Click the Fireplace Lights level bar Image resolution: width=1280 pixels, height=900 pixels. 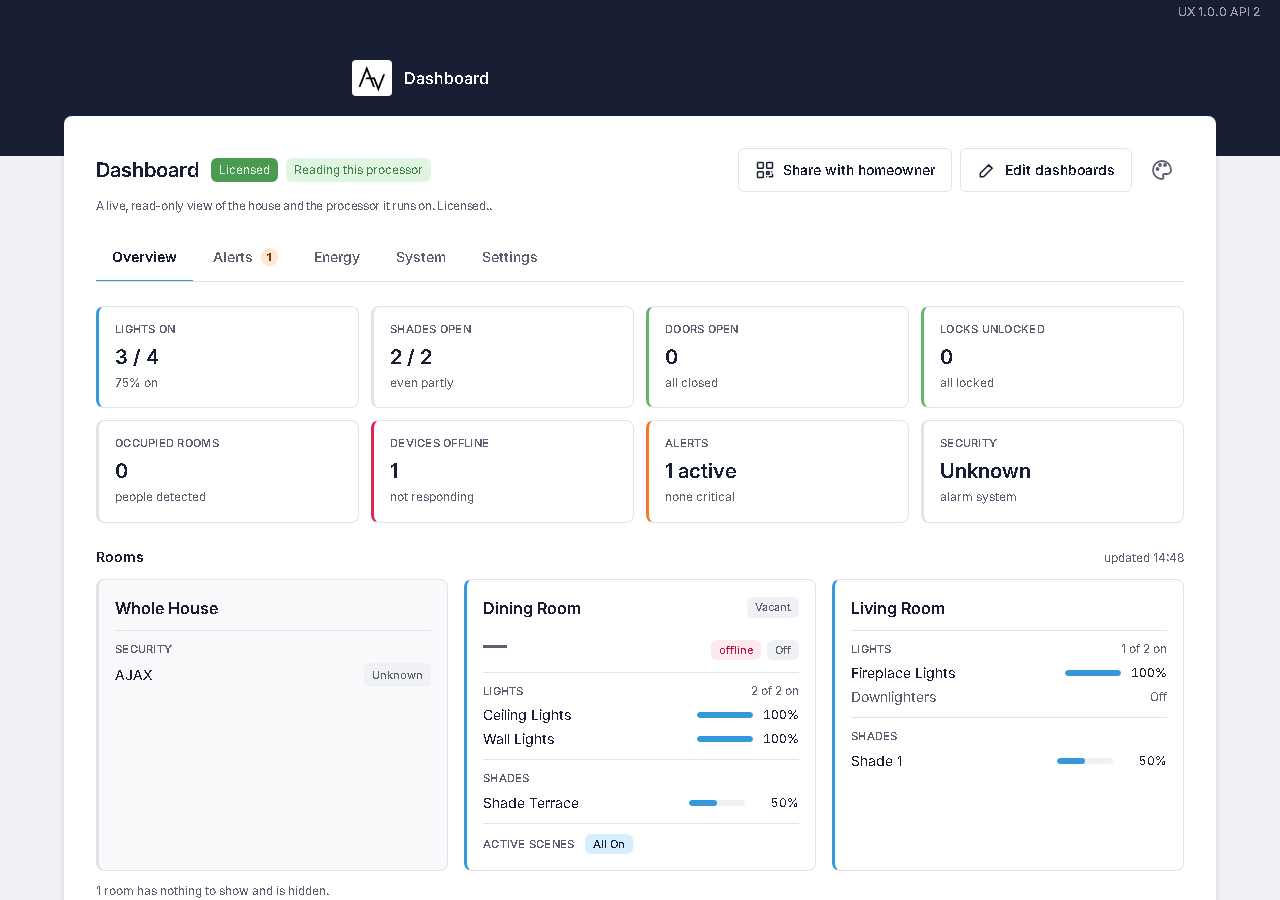tap(1093, 673)
